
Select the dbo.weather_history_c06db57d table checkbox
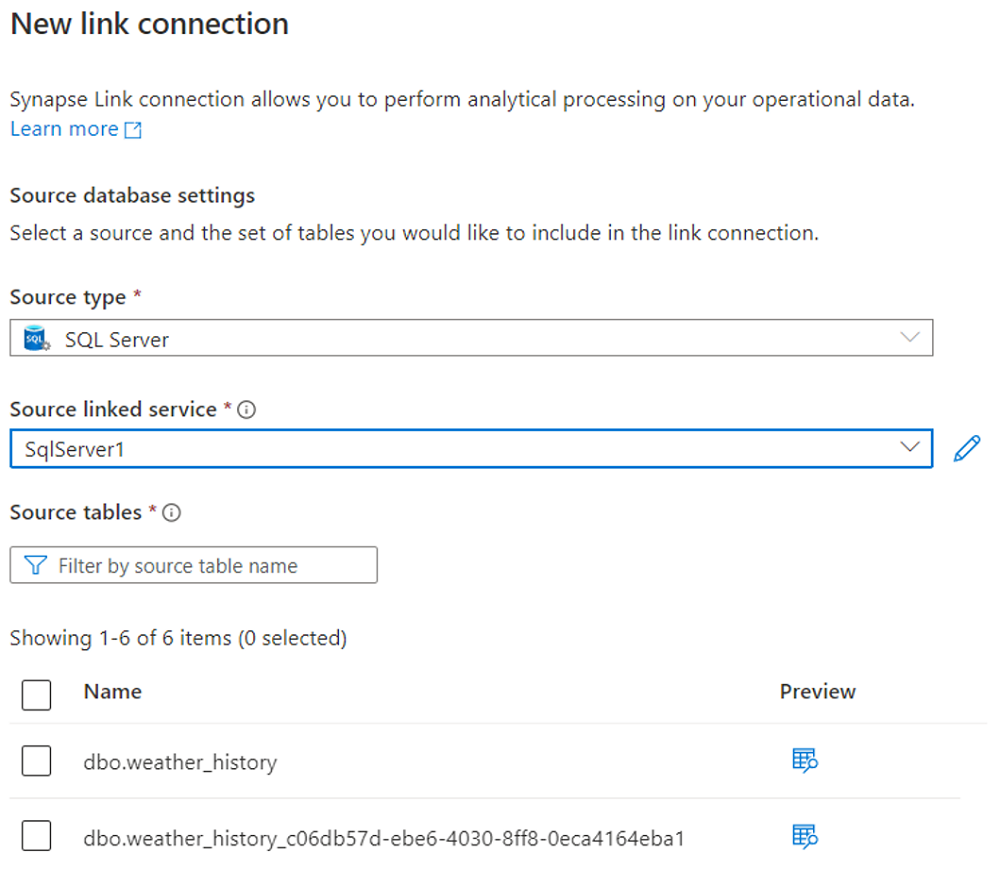pos(36,836)
